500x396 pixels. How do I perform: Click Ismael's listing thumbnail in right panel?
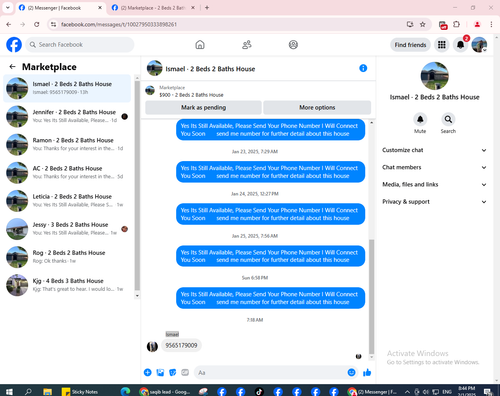coord(434,76)
